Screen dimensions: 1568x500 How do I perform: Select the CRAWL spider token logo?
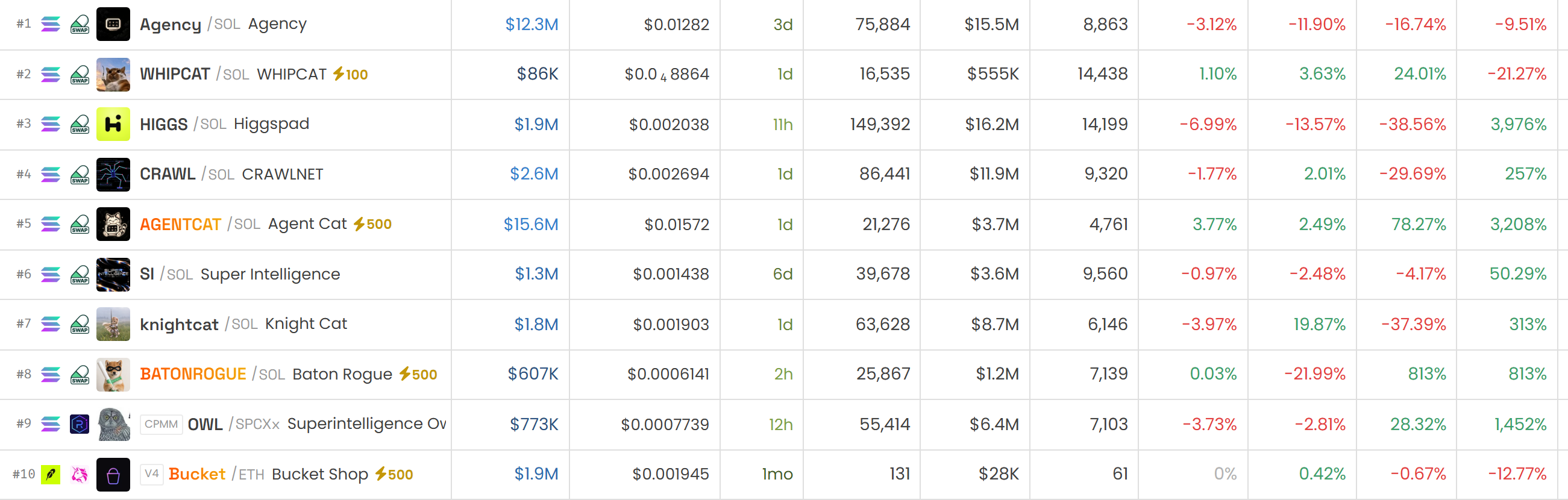point(113,174)
